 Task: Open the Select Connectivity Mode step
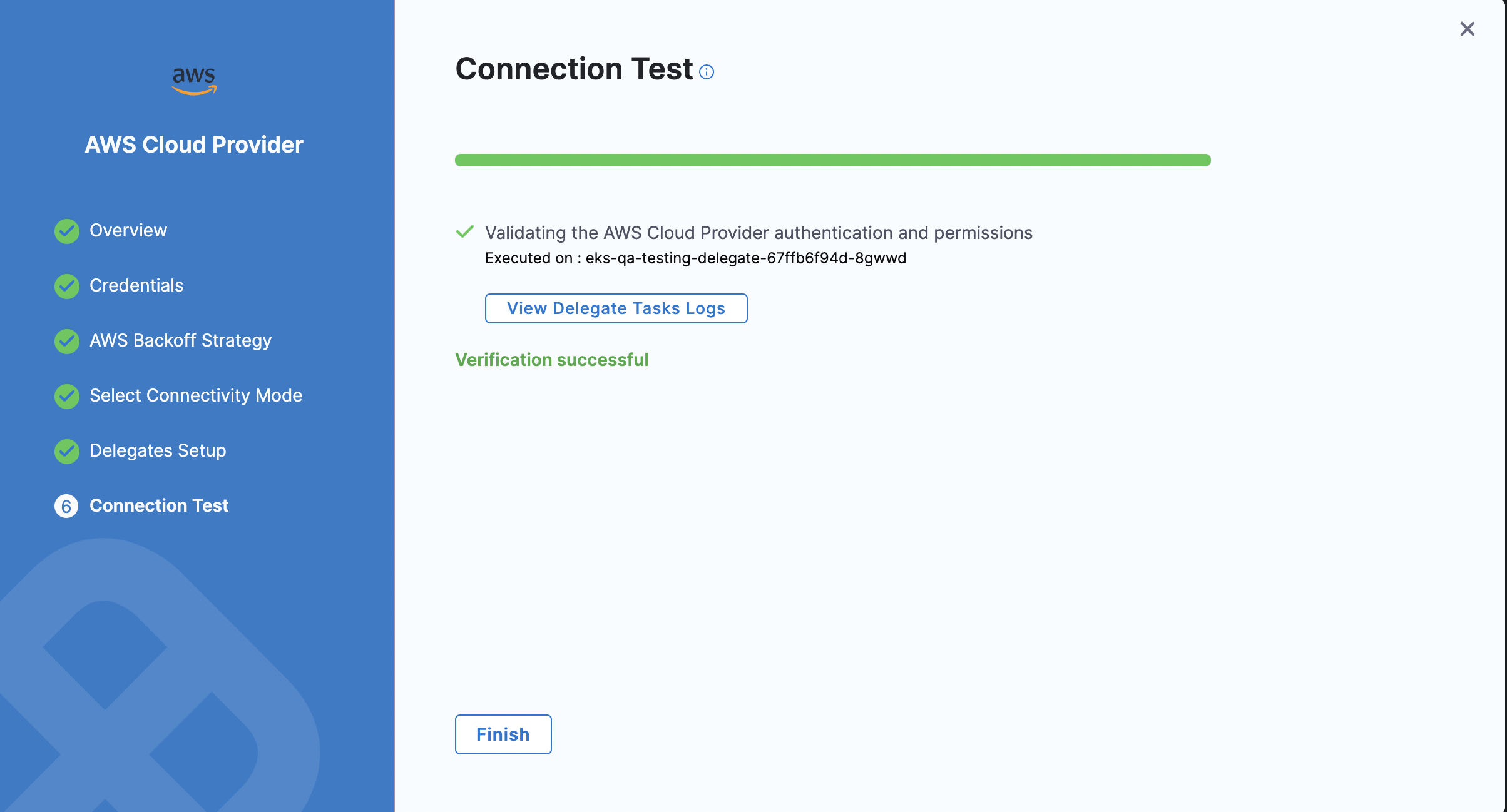pos(196,395)
